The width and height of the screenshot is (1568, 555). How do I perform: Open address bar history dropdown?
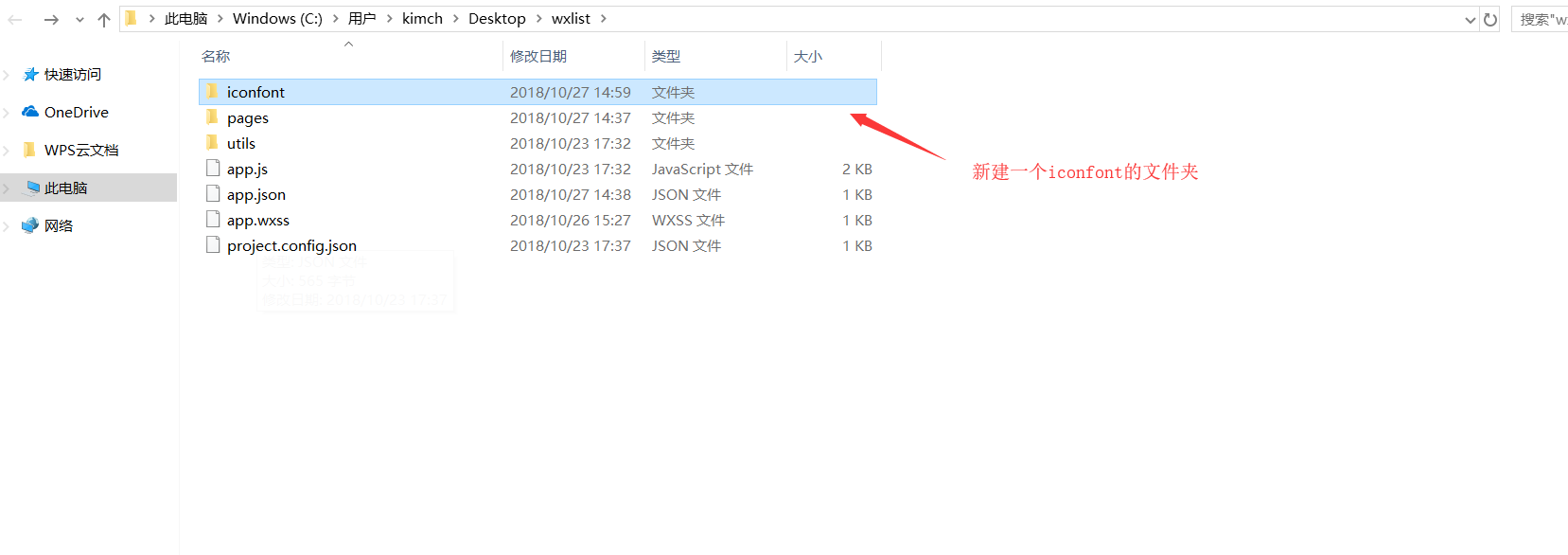pyautogui.click(x=1470, y=20)
